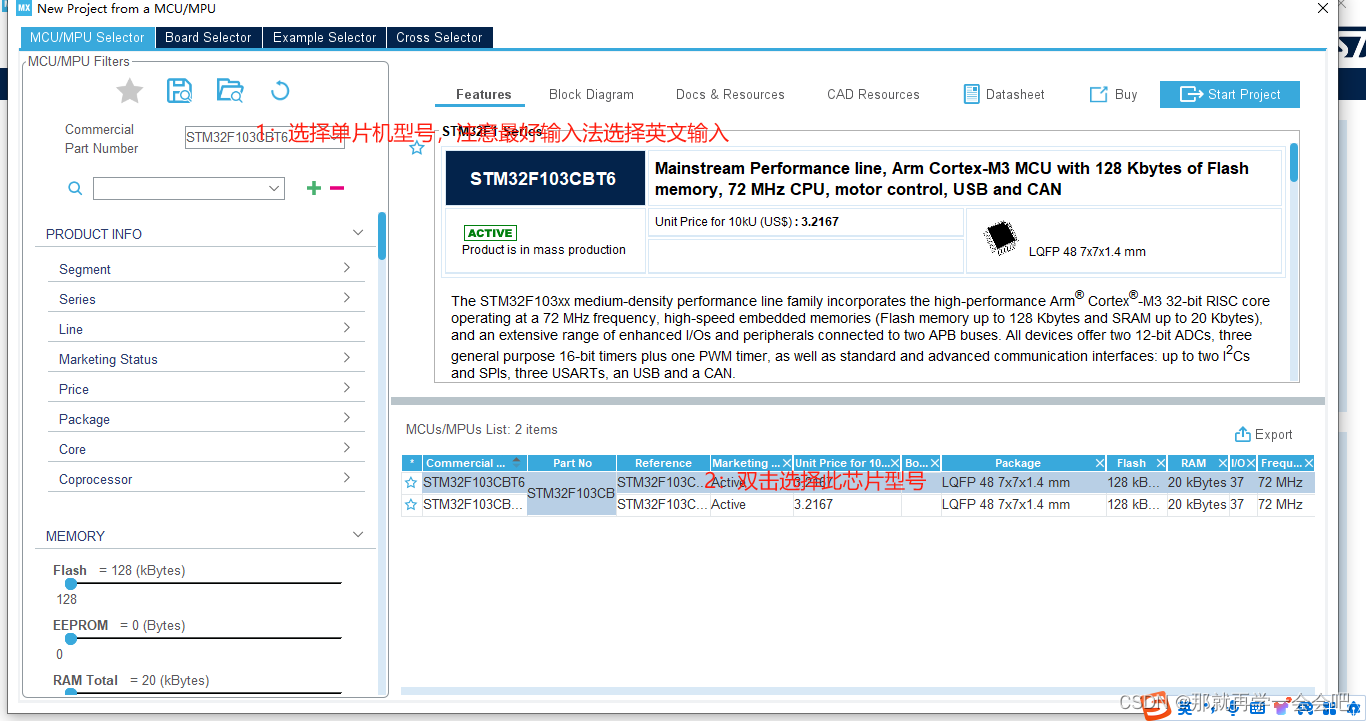The image size is (1366, 721).
Task: Open the CAD Resources tab
Action: 873,94
